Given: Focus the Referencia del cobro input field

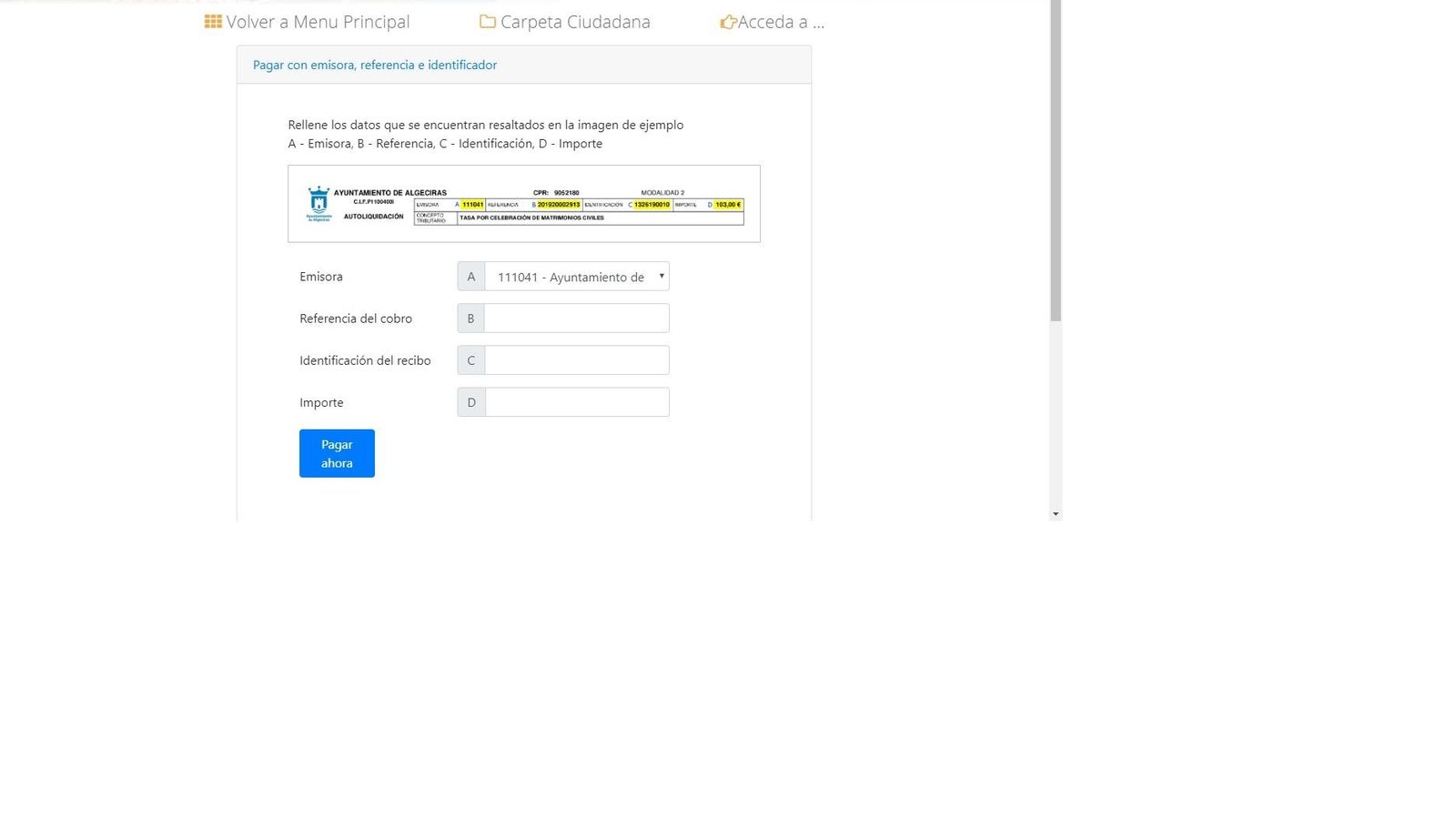Looking at the screenshot, I should coord(577,318).
